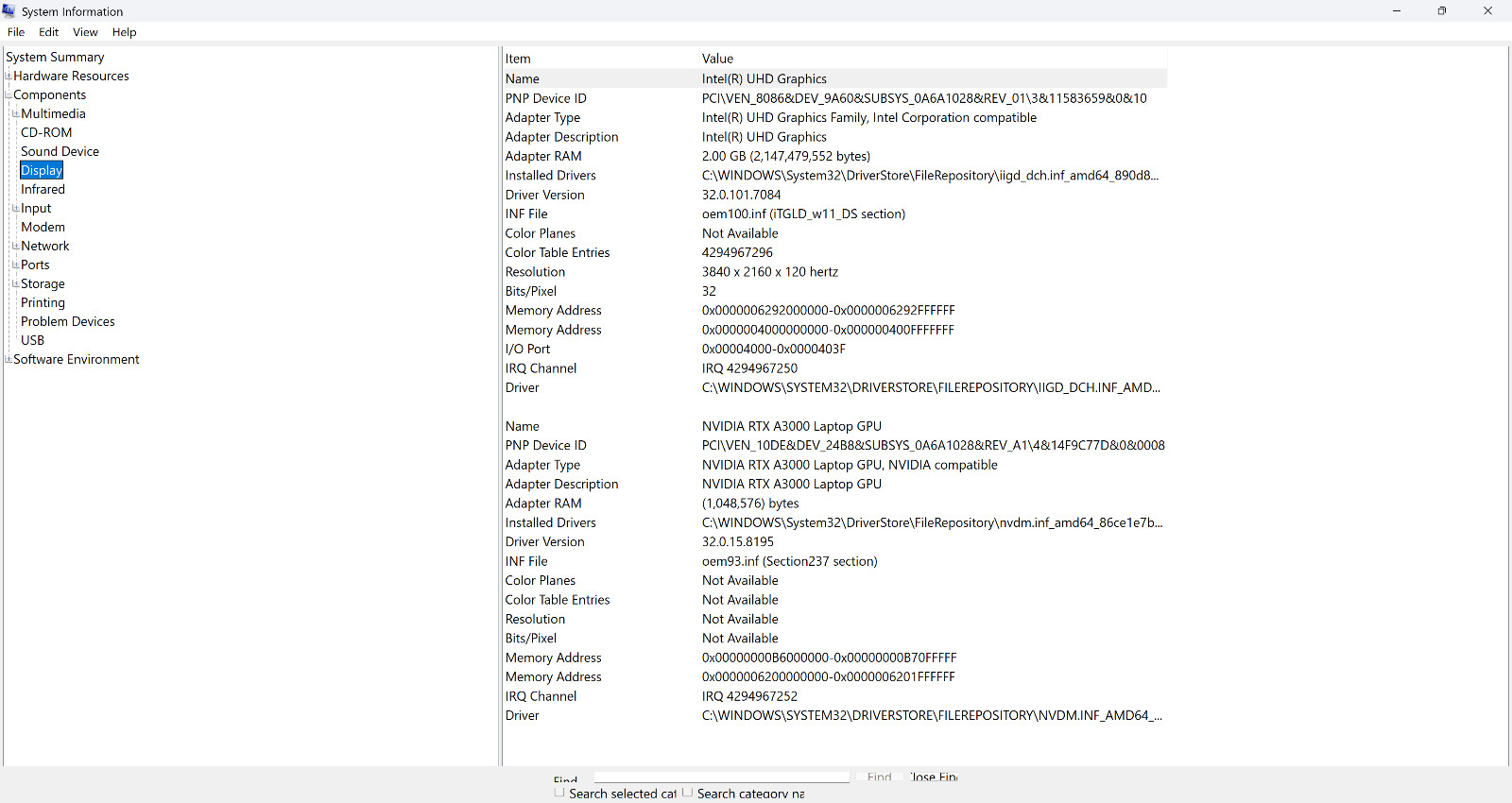Screen dimensions: 1512x803
Task: Click the Close Find button
Action: point(934,777)
